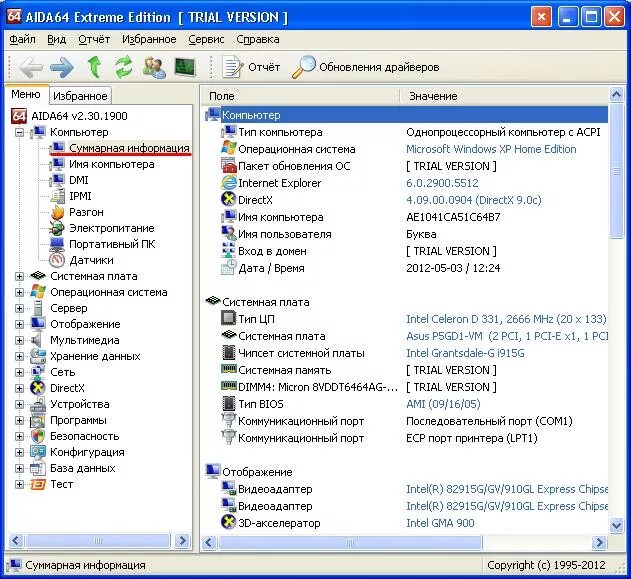Expand the Конфигурация tree node
The width and height of the screenshot is (631, 579).
[x=19, y=452]
